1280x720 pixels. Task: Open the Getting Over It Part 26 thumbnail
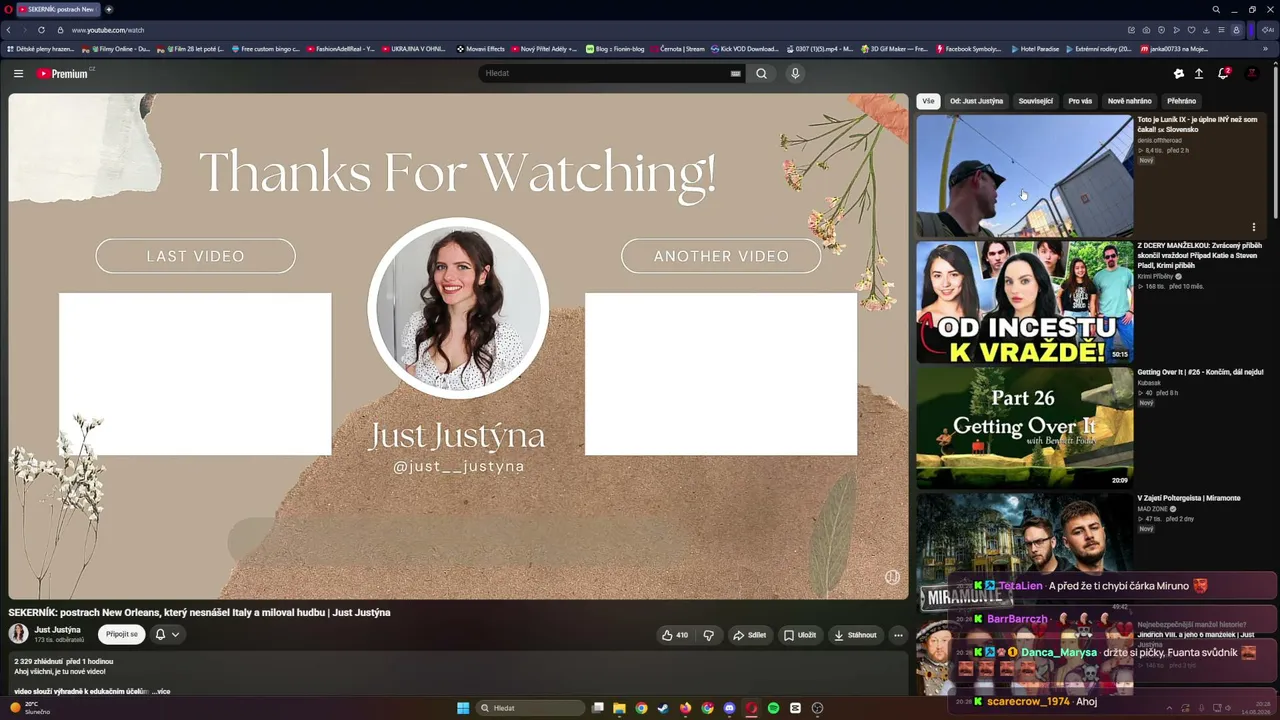[x=1025, y=428]
